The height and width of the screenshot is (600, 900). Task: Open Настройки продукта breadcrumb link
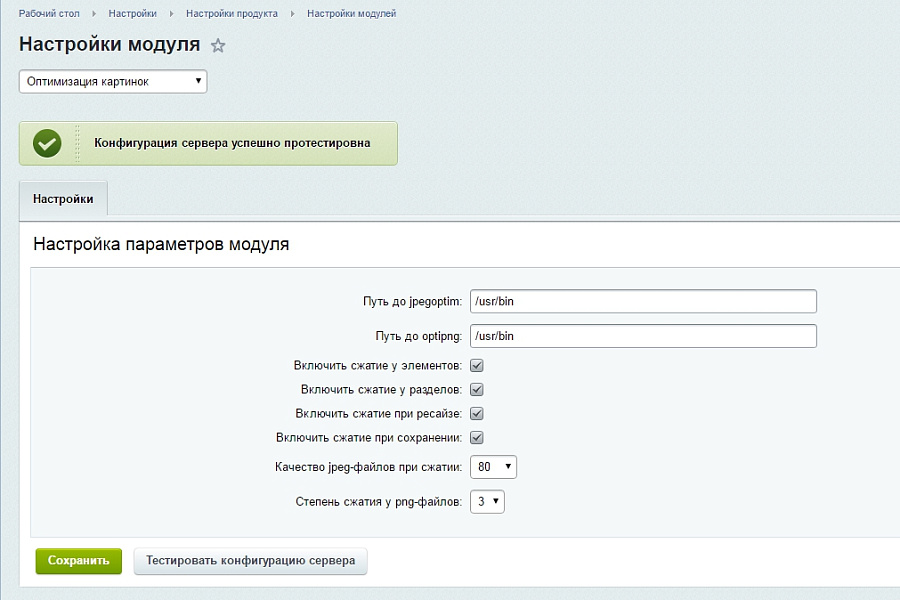(230, 14)
